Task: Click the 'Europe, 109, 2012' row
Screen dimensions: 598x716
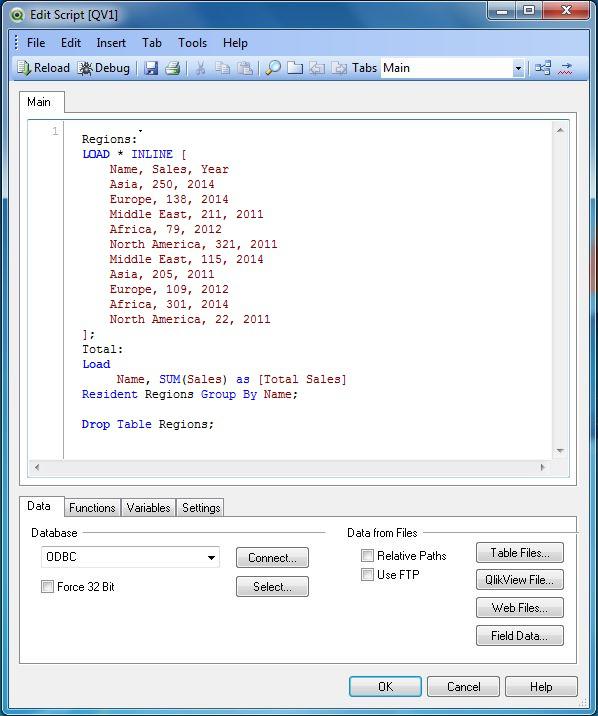Action: pos(169,289)
